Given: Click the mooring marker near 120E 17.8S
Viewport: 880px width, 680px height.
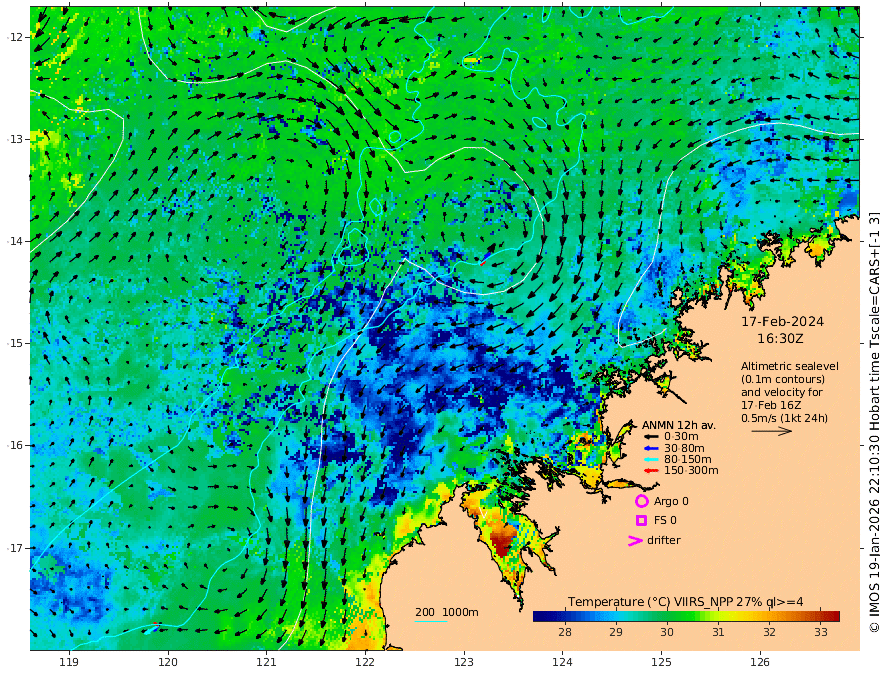Looking at the screenshot, I should (152, 628).
